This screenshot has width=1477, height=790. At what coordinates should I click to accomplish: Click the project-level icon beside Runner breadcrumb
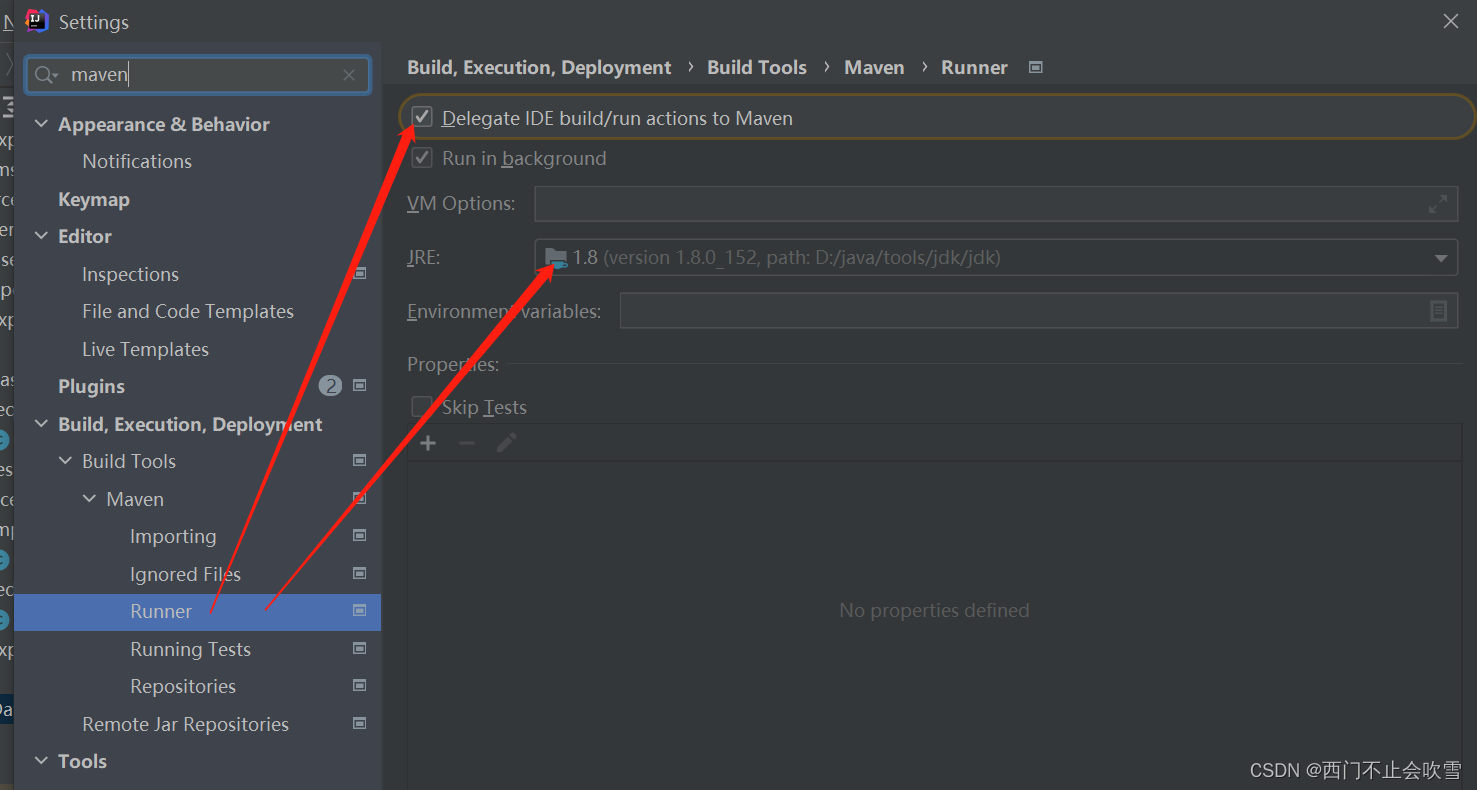click(x=1036, y=67)
